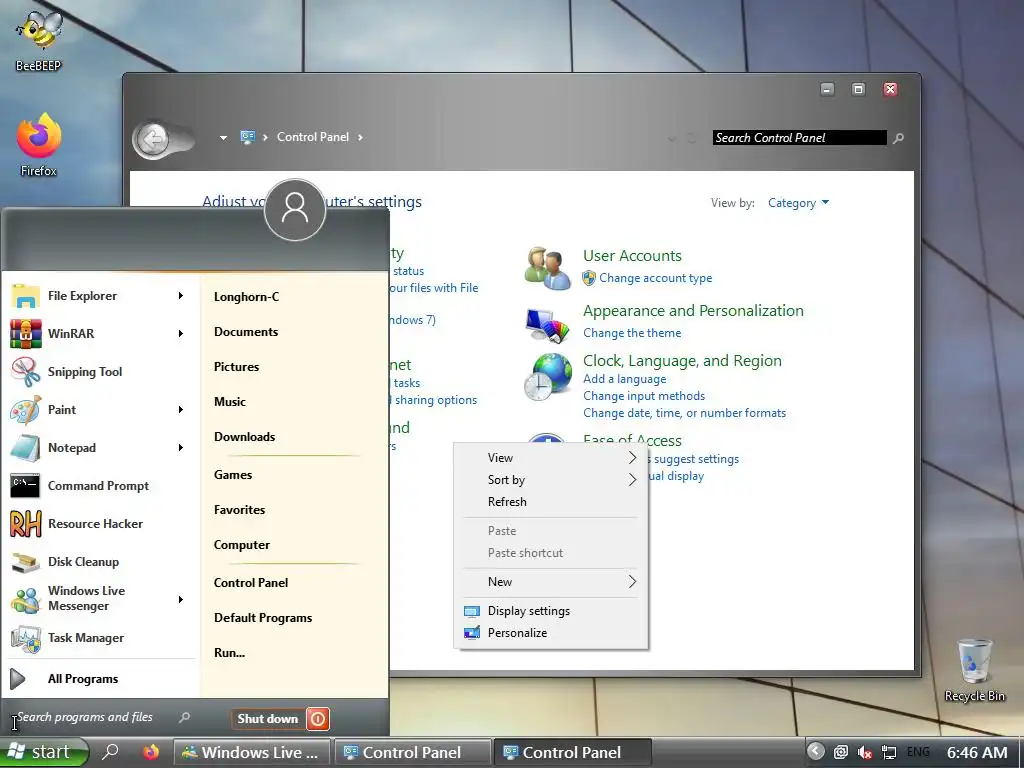Click the Shut down button
Screen dimensions: 1024x768
[x=268, y=719]
